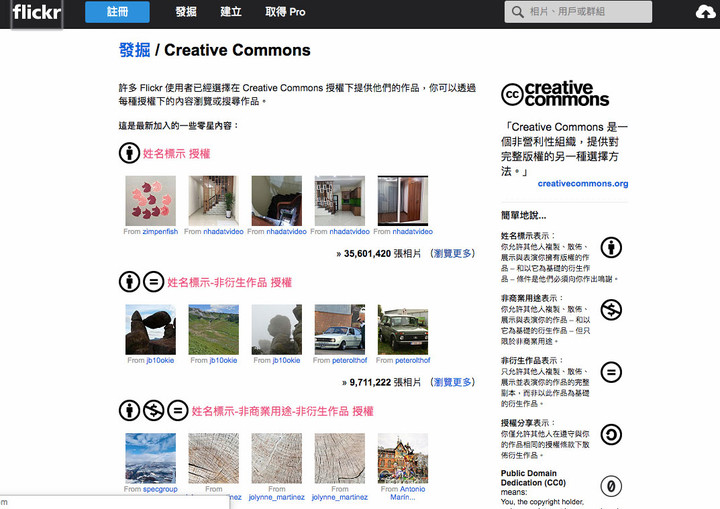Screen dimensions: 720x509
Task: Click the 9,711,222 photo count
Action: 370,382
